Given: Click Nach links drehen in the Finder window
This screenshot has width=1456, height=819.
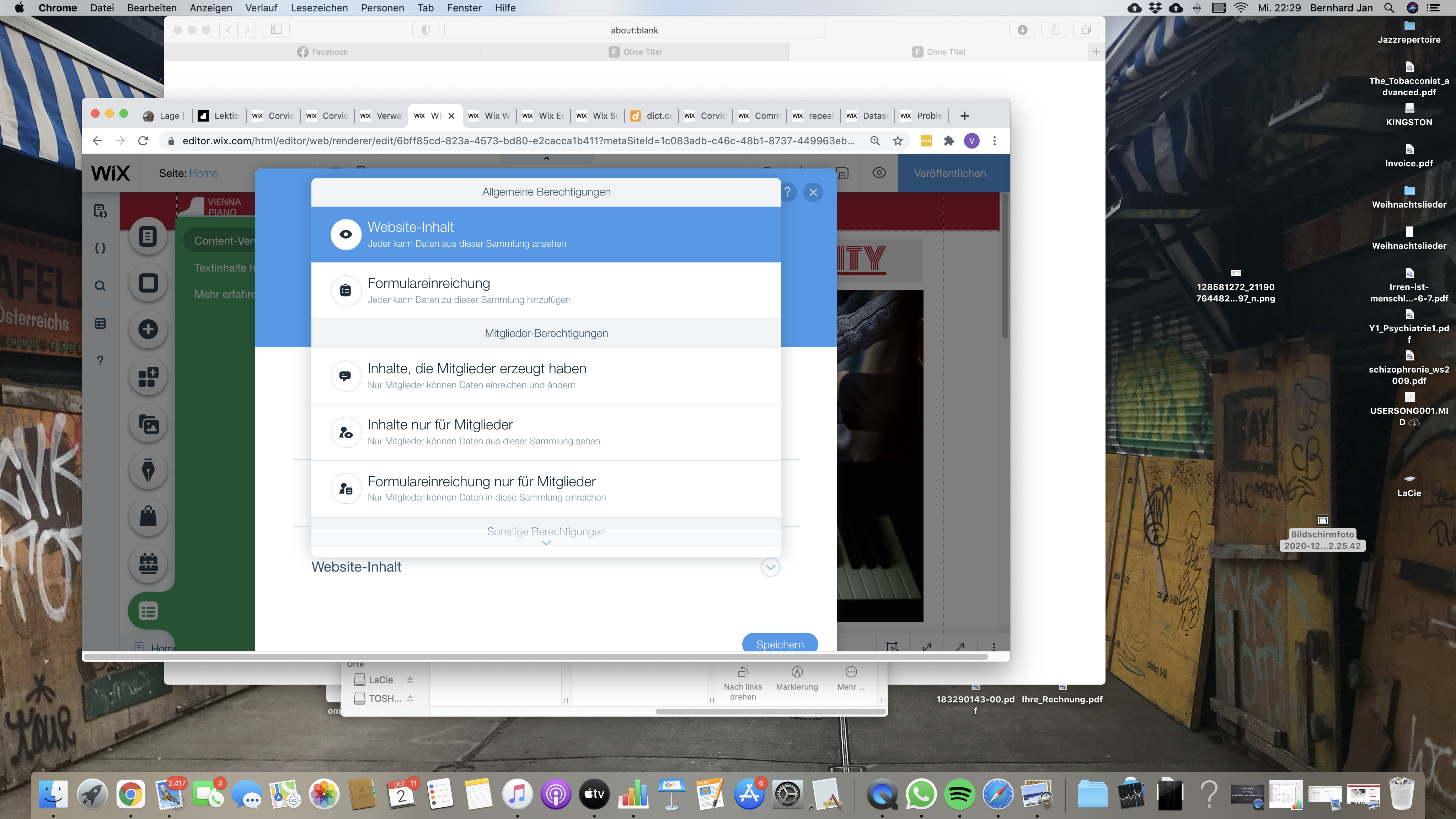Looking at the screenshot, I should click(743, 683).
